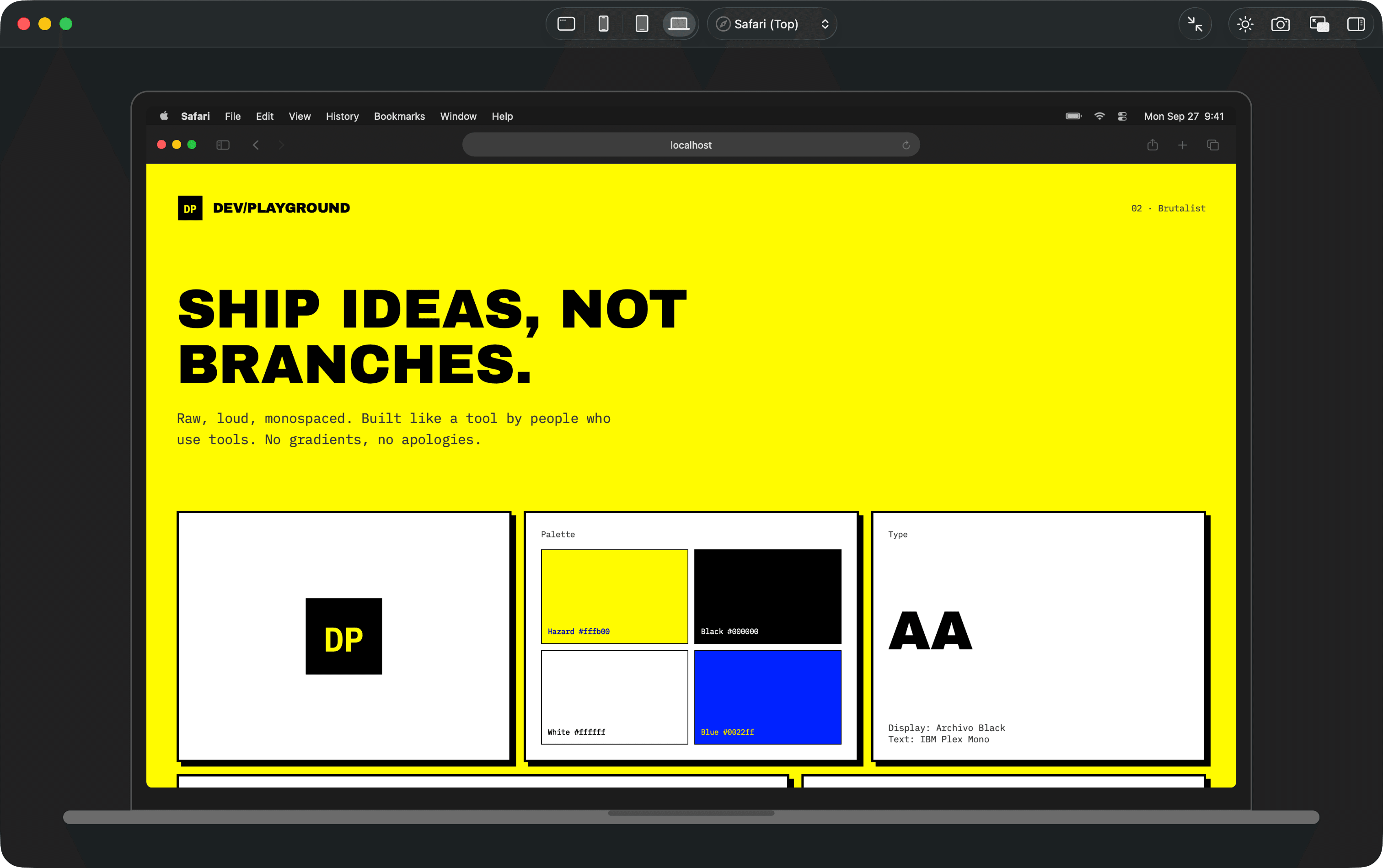
Task: Select the White #ffffff swatch
Action: [x=614, y=697]
